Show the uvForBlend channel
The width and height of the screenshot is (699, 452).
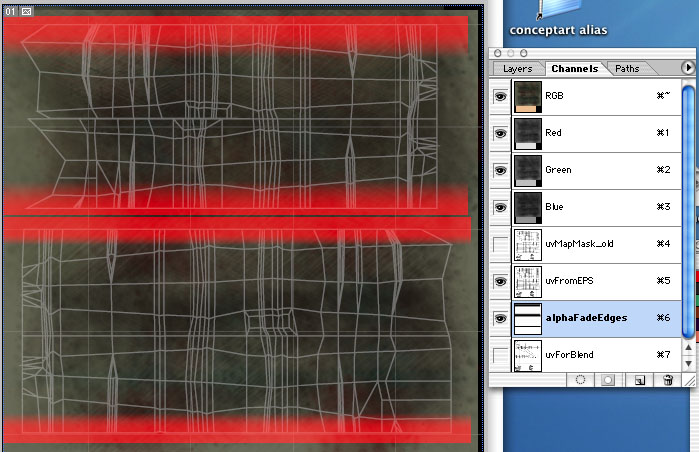501,355
